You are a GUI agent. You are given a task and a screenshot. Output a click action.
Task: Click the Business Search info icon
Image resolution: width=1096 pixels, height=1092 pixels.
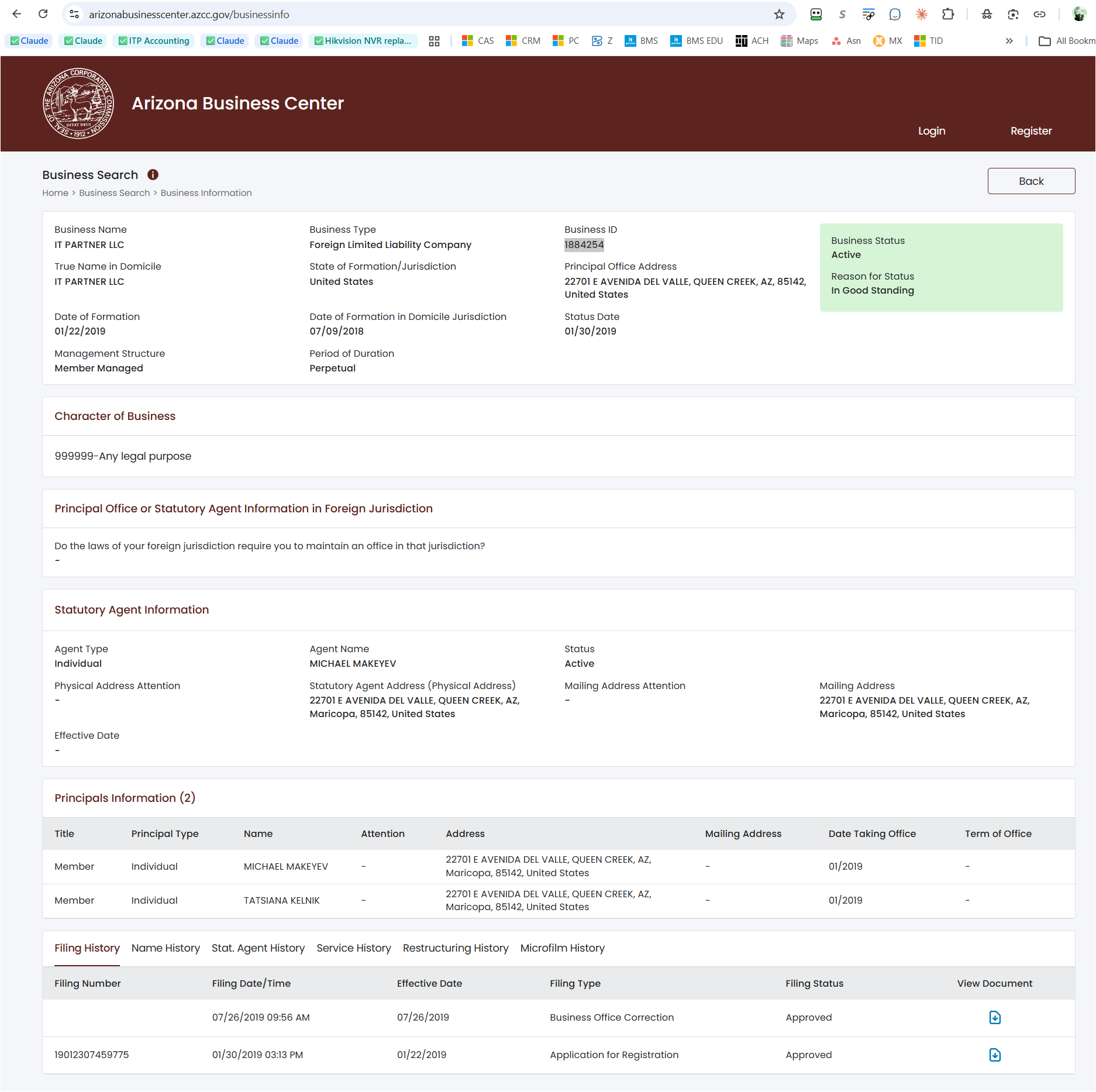coord(153,175)
